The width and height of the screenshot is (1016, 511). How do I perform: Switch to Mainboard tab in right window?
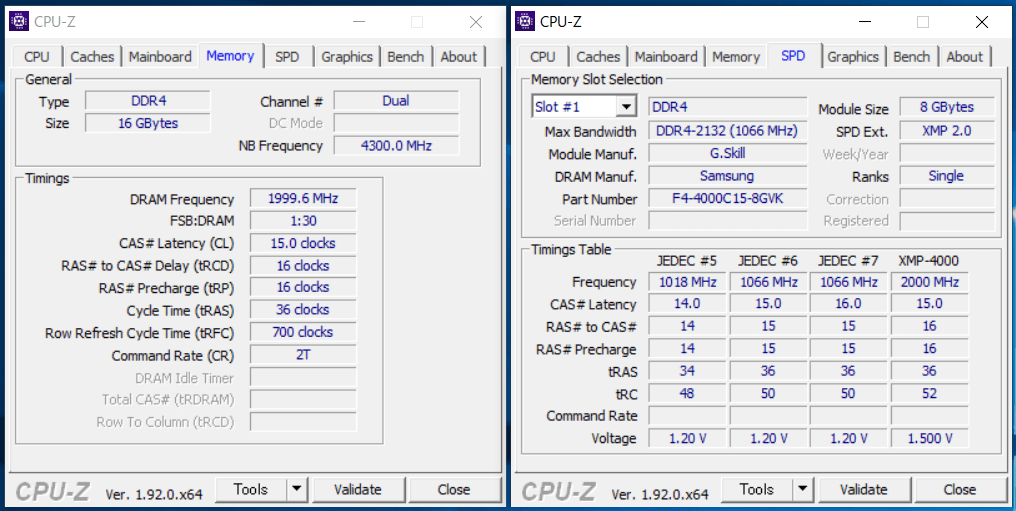tap(666, 57)
